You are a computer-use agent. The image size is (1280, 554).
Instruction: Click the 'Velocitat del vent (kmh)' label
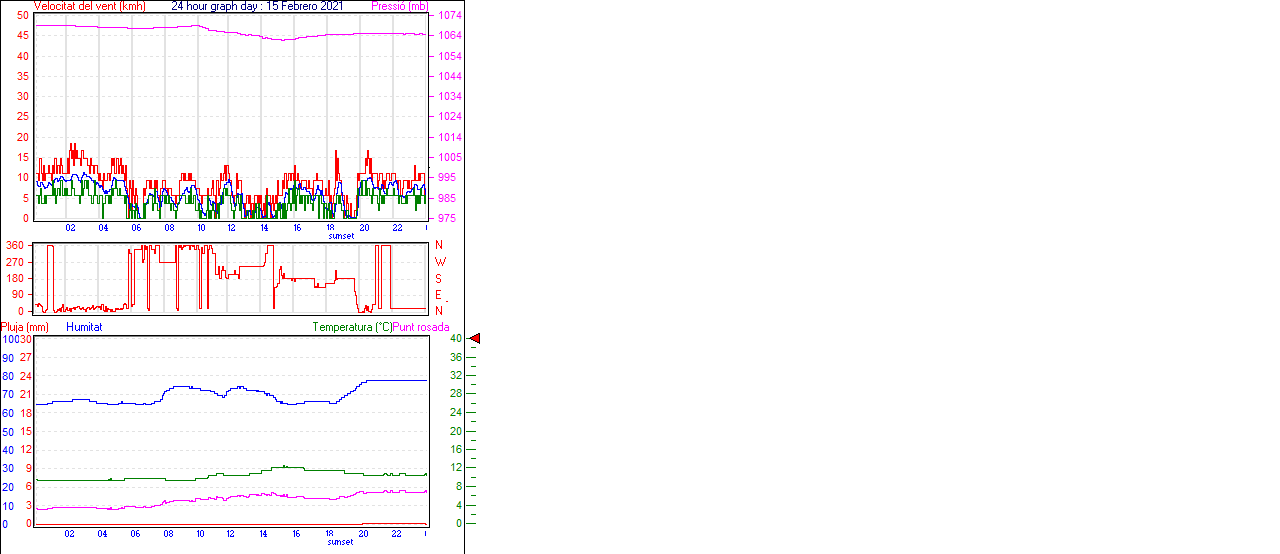(89, 6)
